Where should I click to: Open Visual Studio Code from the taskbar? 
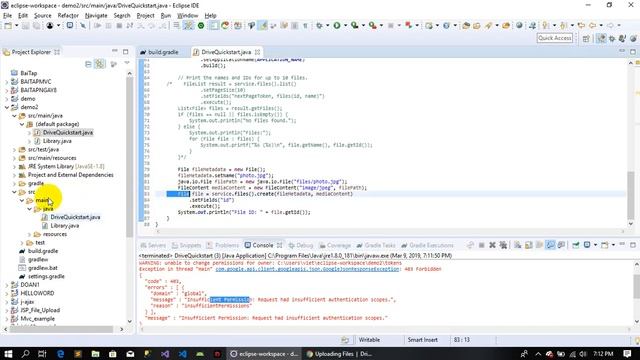(x=182, y=353)
